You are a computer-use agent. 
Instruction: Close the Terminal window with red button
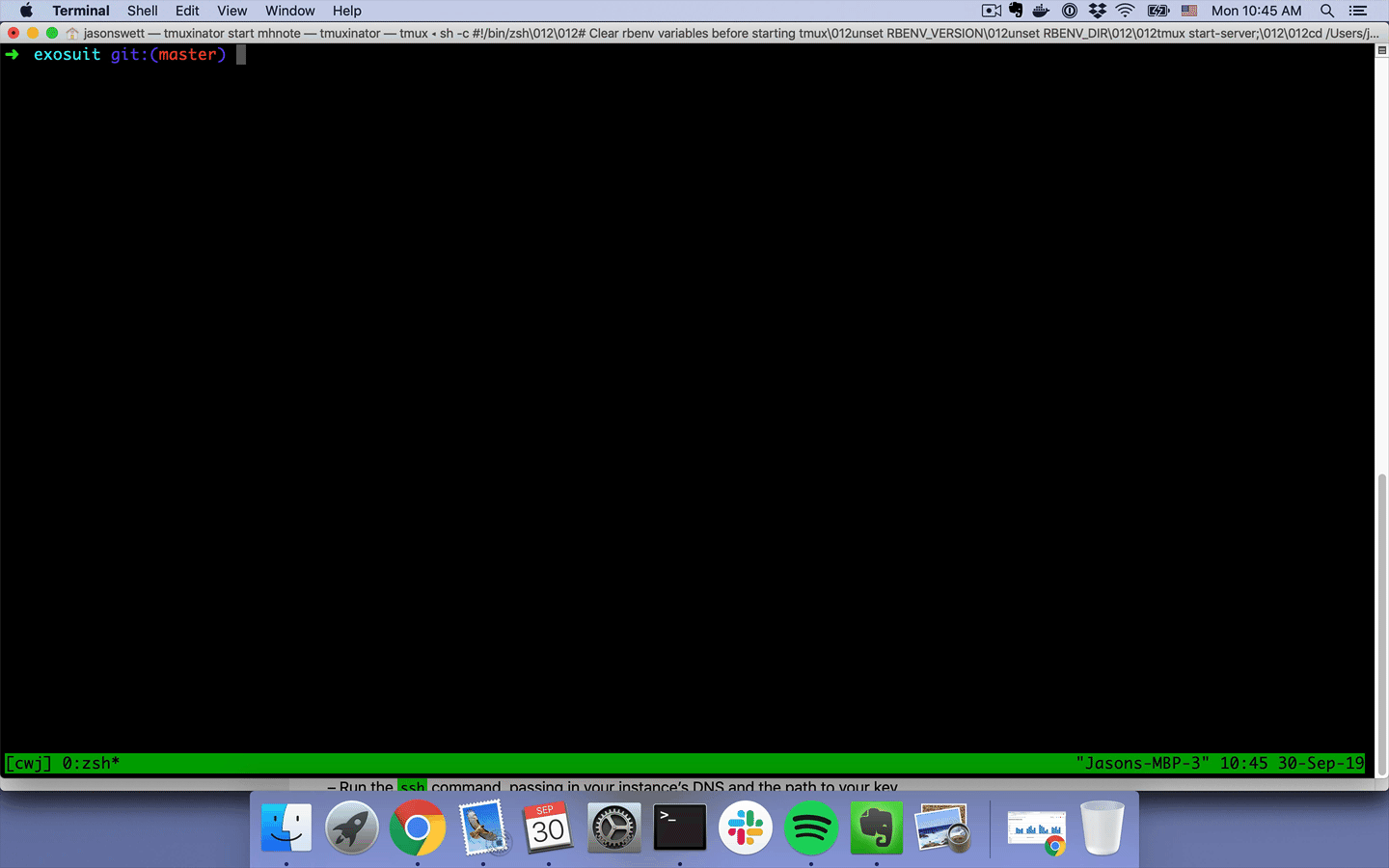14,33
